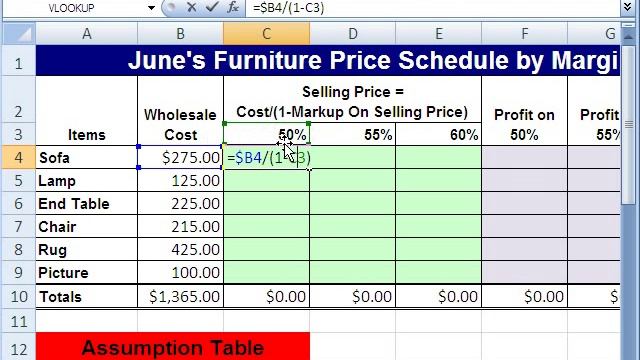Click the $1,365.00 total cell
Image resolution: width=640 pixels, height=360 pixels.
(180, 296)
